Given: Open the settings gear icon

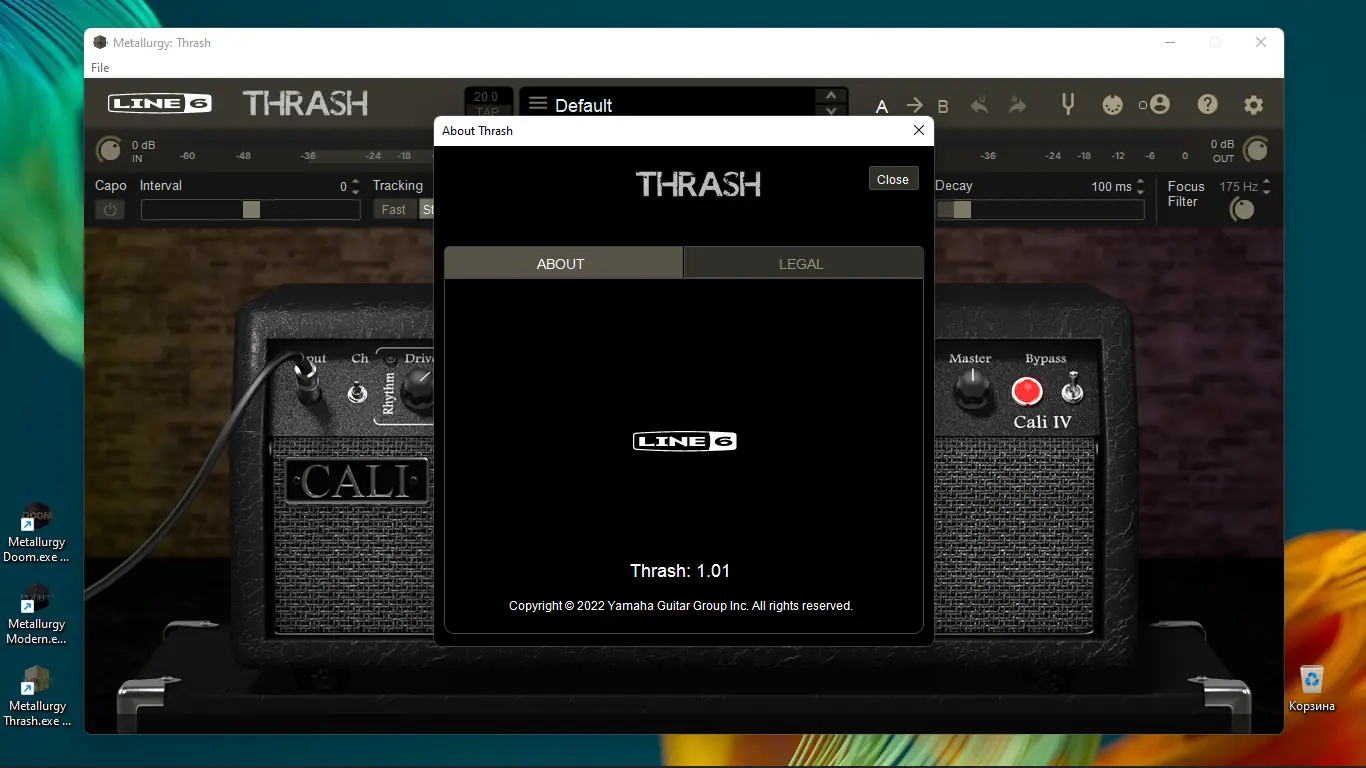Looking at the screenshot, I should (1254, 104).
